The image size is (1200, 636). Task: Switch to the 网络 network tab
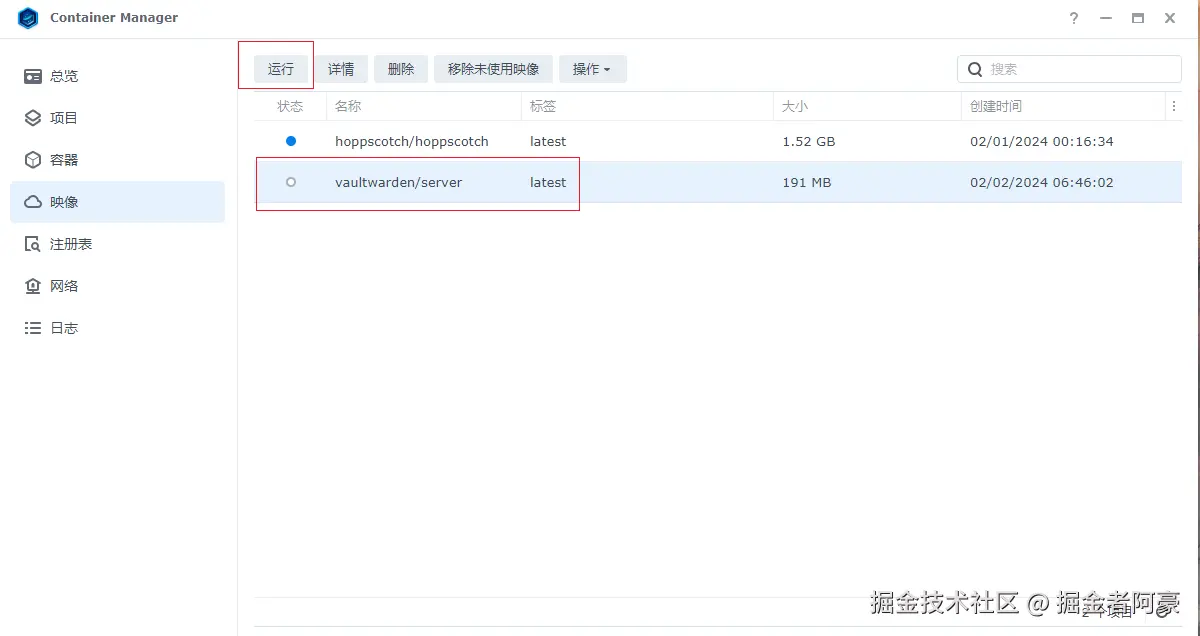click(x=117, y=286)
